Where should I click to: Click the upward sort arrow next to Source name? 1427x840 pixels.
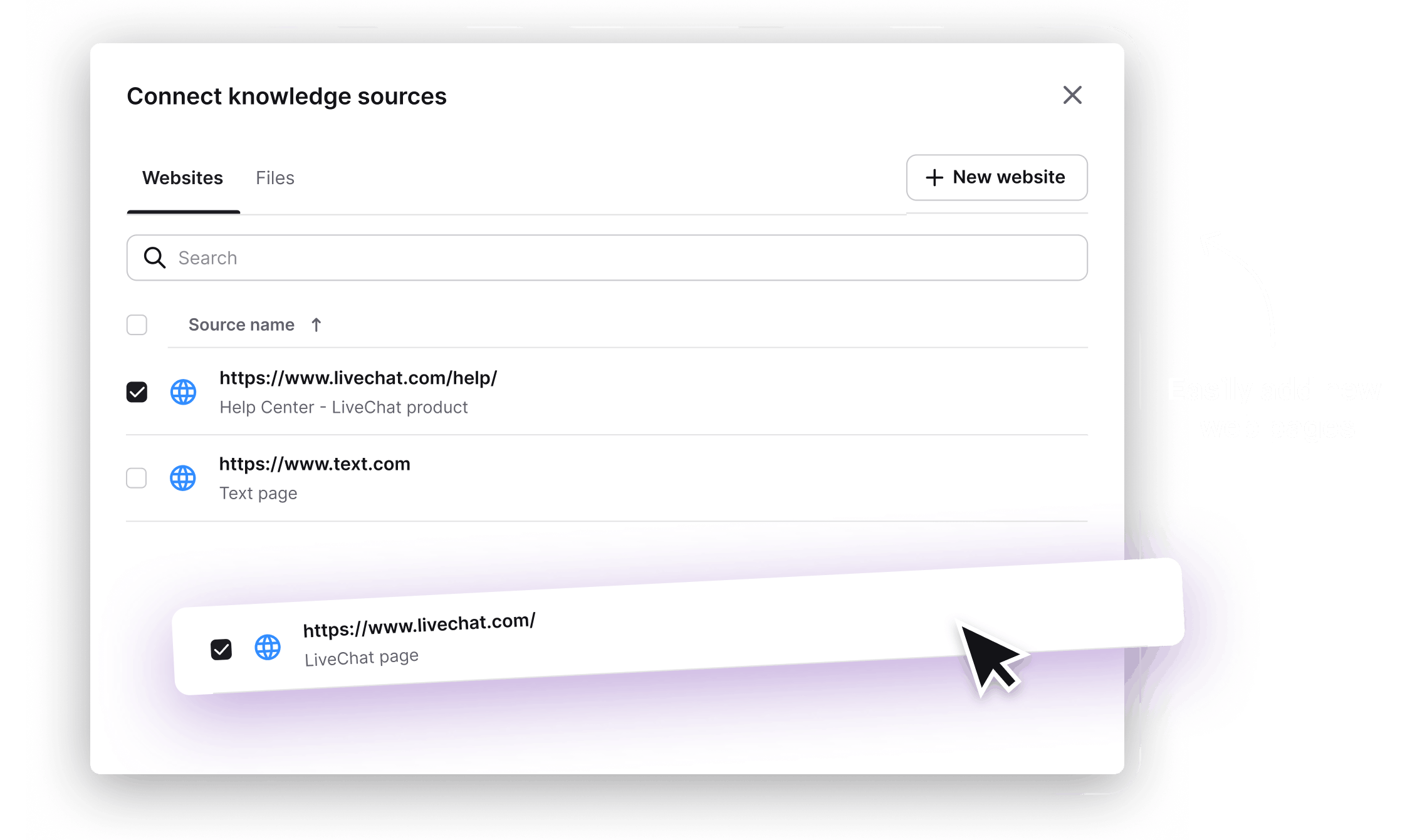click(316, 324)
